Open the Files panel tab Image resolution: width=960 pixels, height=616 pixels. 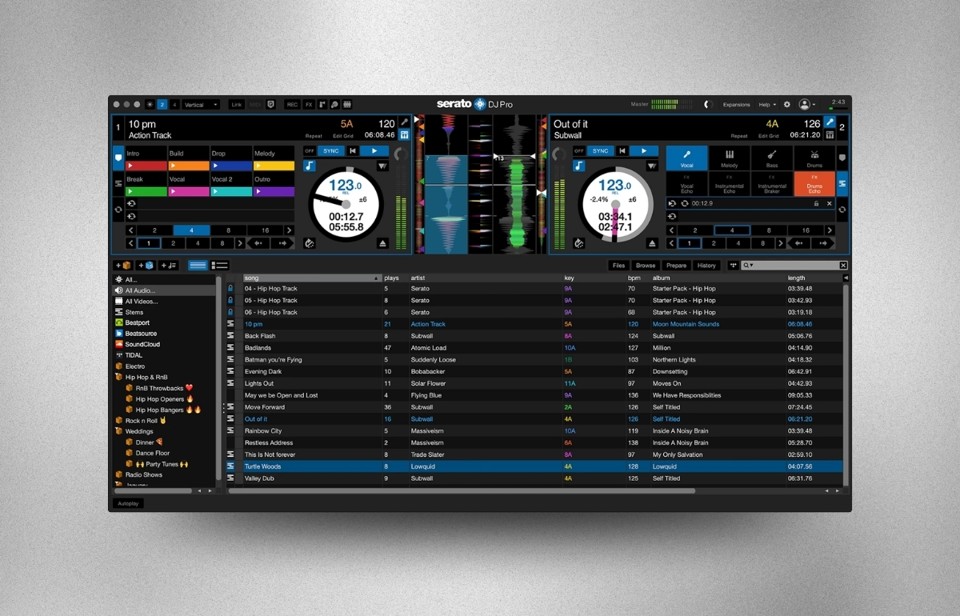(x=618, y=265)
